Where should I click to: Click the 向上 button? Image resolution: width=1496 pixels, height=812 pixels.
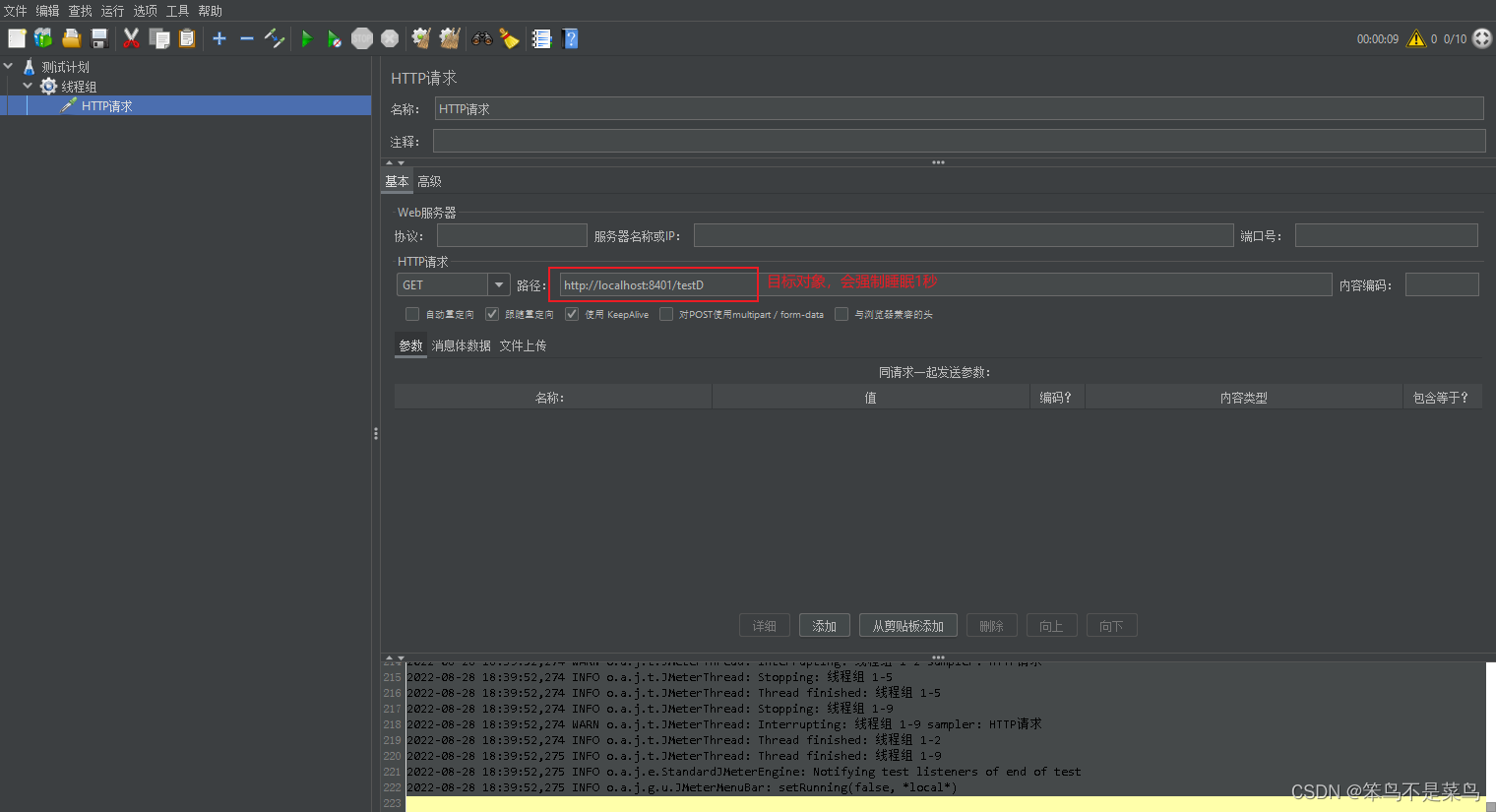tap(1052, 626)
